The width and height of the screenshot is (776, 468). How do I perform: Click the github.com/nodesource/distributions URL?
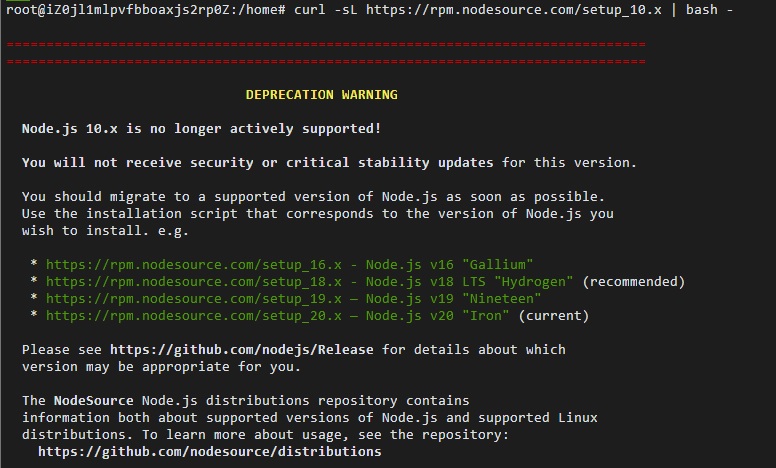(210, 452)
